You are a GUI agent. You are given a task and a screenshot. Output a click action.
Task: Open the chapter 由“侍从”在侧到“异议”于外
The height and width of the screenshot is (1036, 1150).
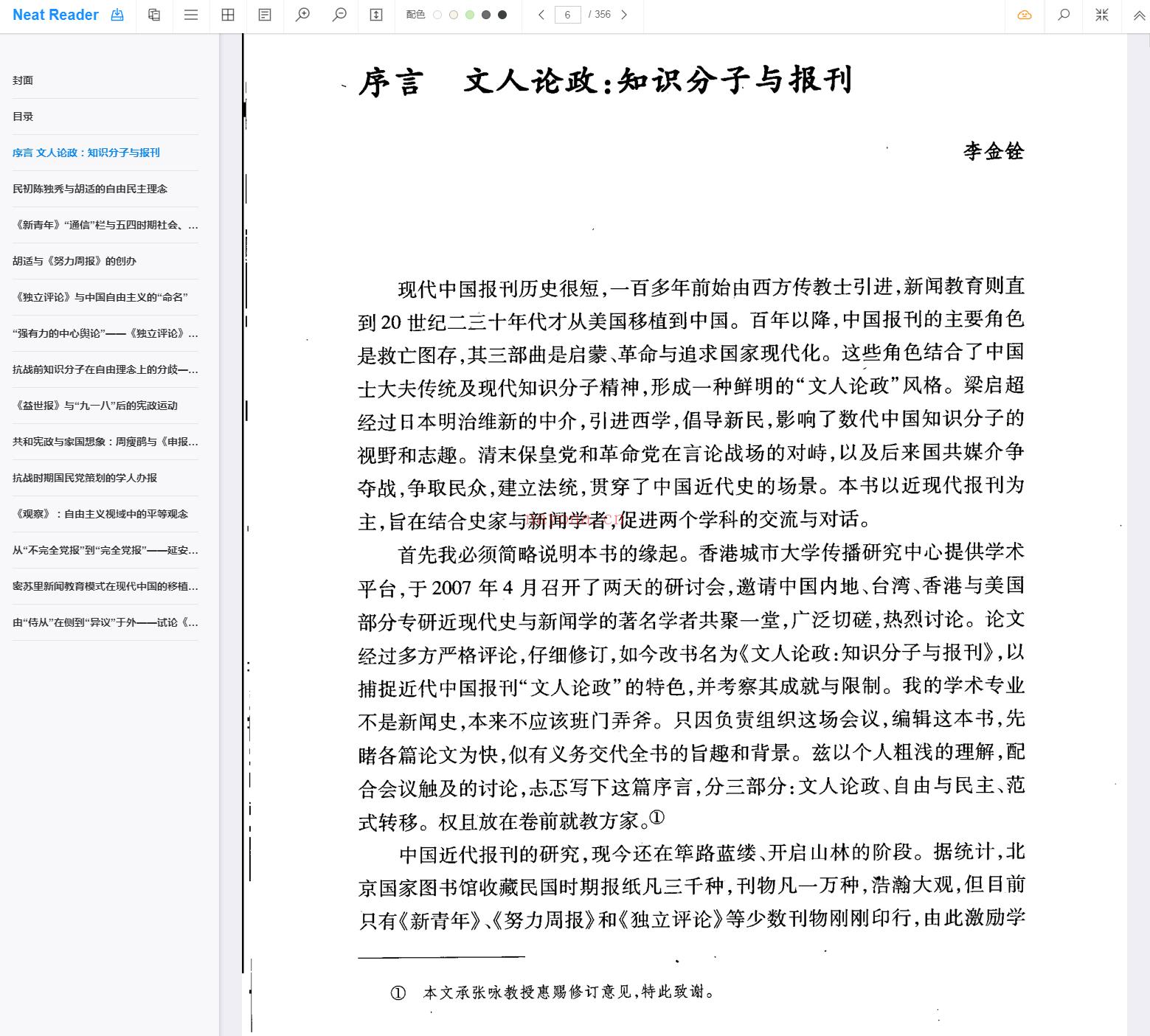click(105, 622)
